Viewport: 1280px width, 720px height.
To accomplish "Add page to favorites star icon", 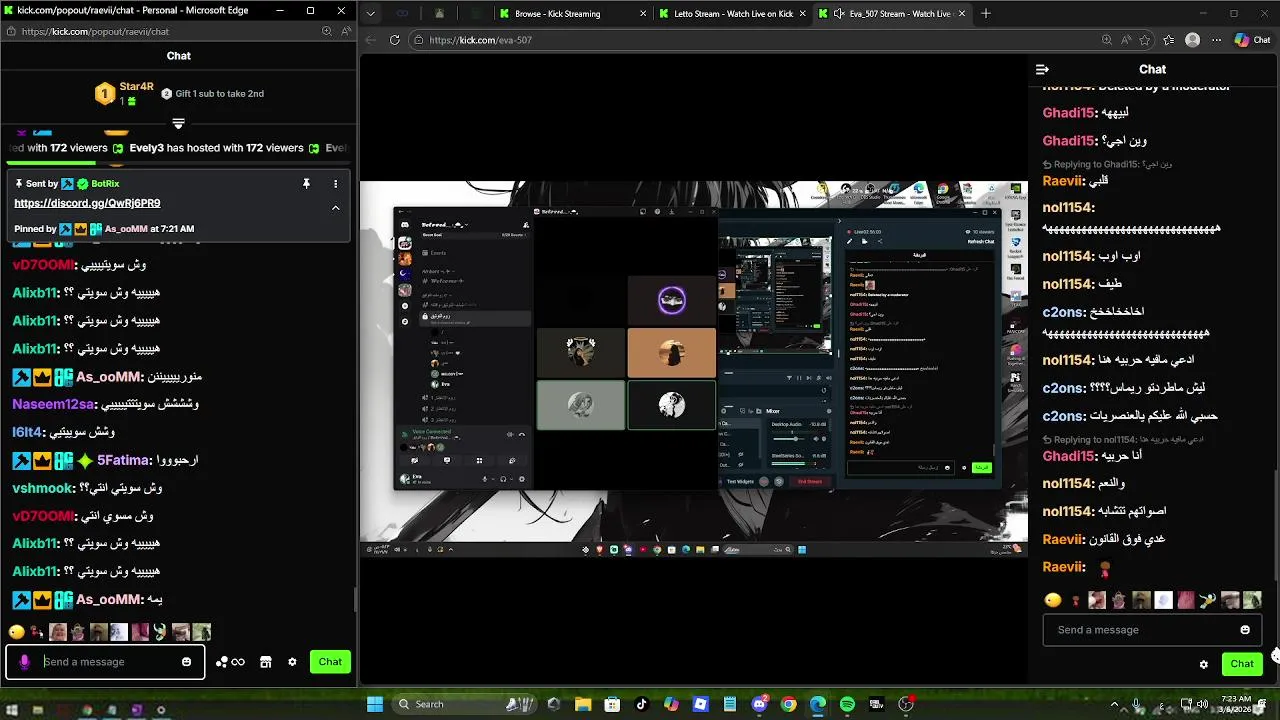I will pyautogui.click(x=1144, y=40).
